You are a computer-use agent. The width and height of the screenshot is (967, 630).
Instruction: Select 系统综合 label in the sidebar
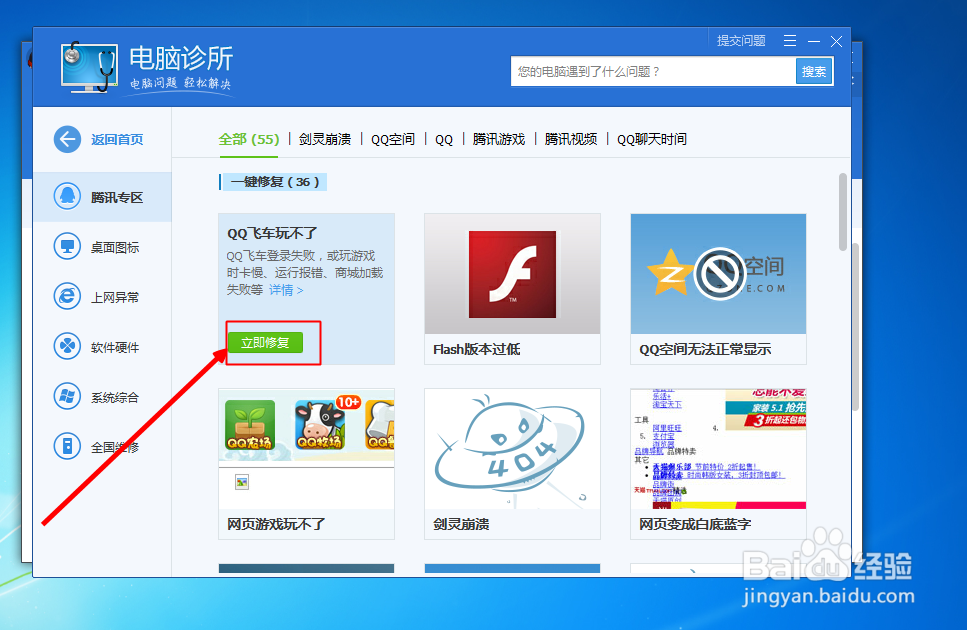[115, 397]
